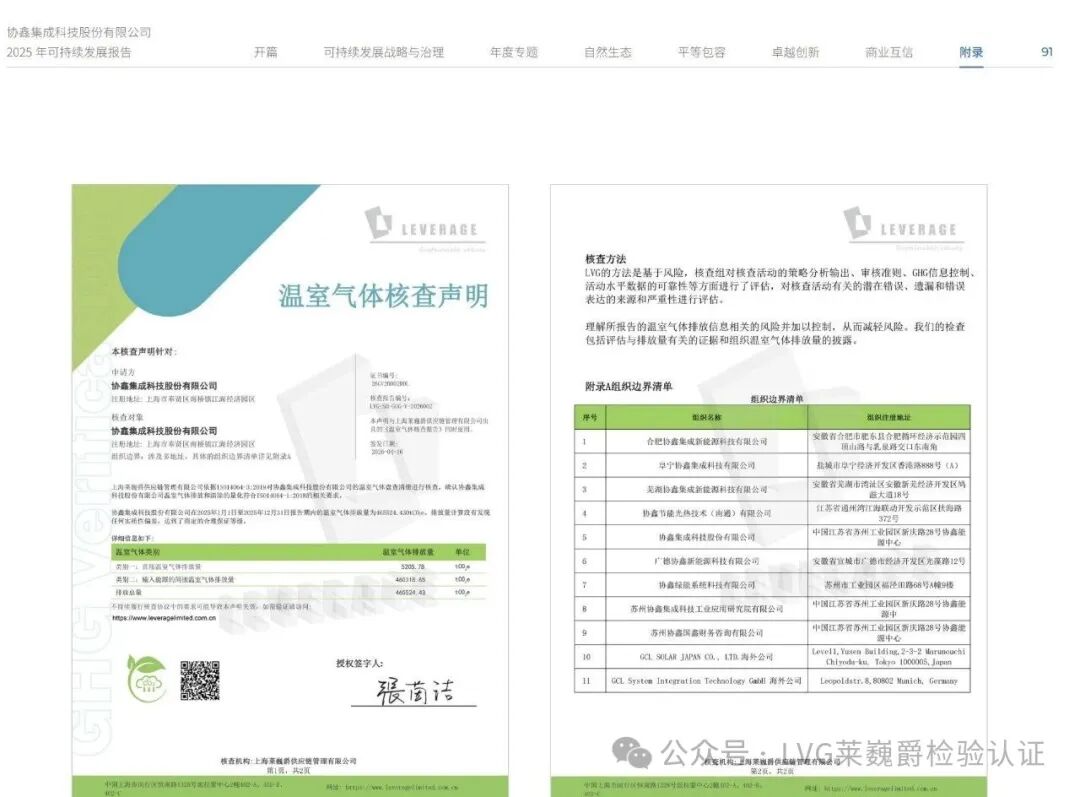Click the GCL System Integration Technology GmbH row

[772, 681]
